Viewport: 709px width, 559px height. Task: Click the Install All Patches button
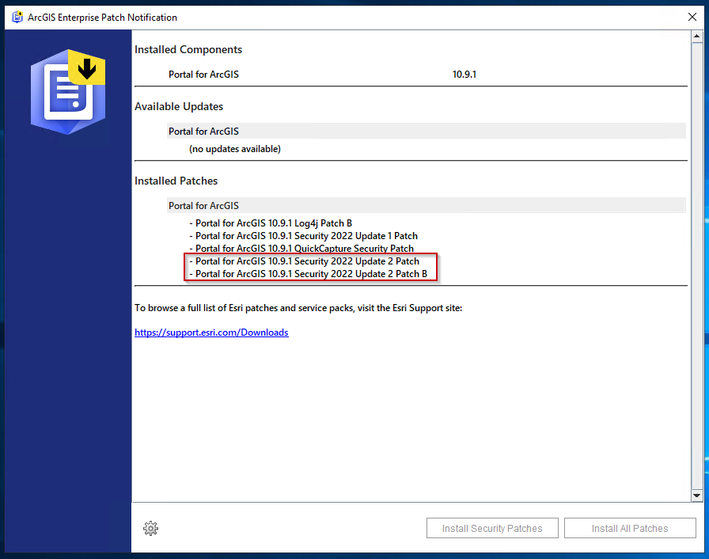click(629, 528)
